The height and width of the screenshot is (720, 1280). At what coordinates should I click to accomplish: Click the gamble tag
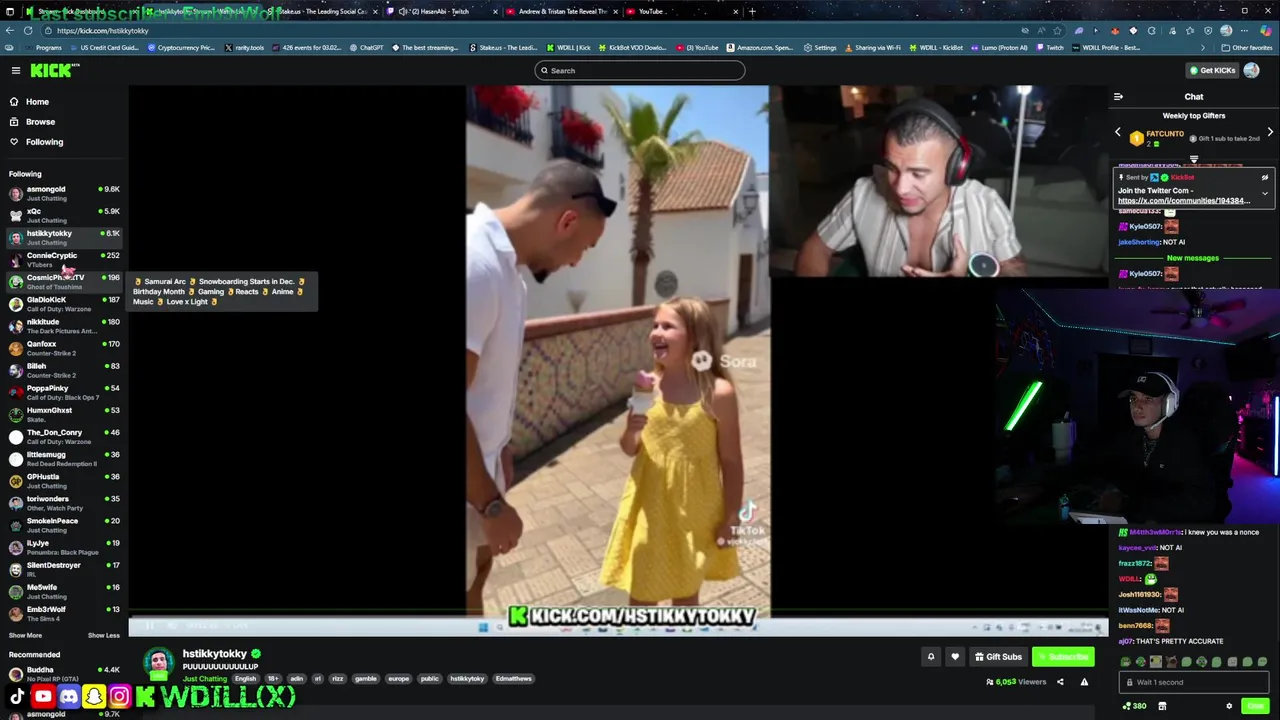[x=366, y=678]
